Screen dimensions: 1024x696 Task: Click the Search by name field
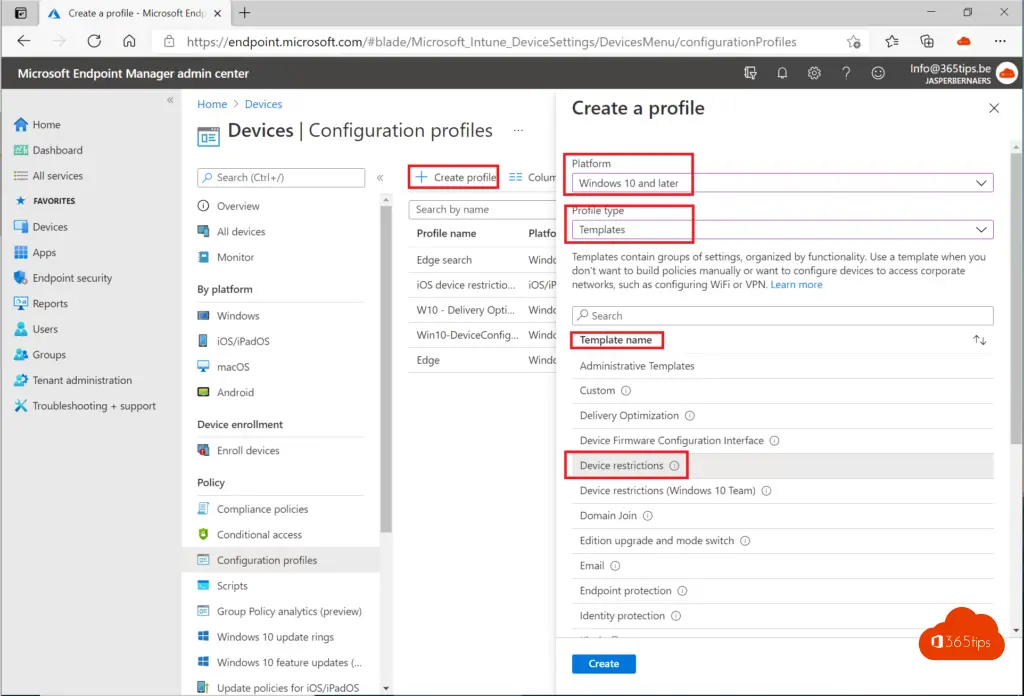[483, 210]
